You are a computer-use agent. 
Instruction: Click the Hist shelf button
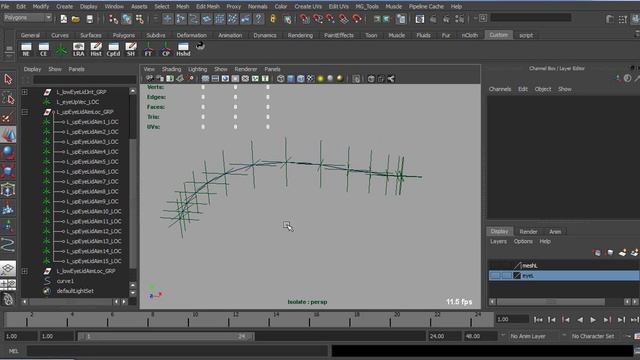[x=96, y=49]
